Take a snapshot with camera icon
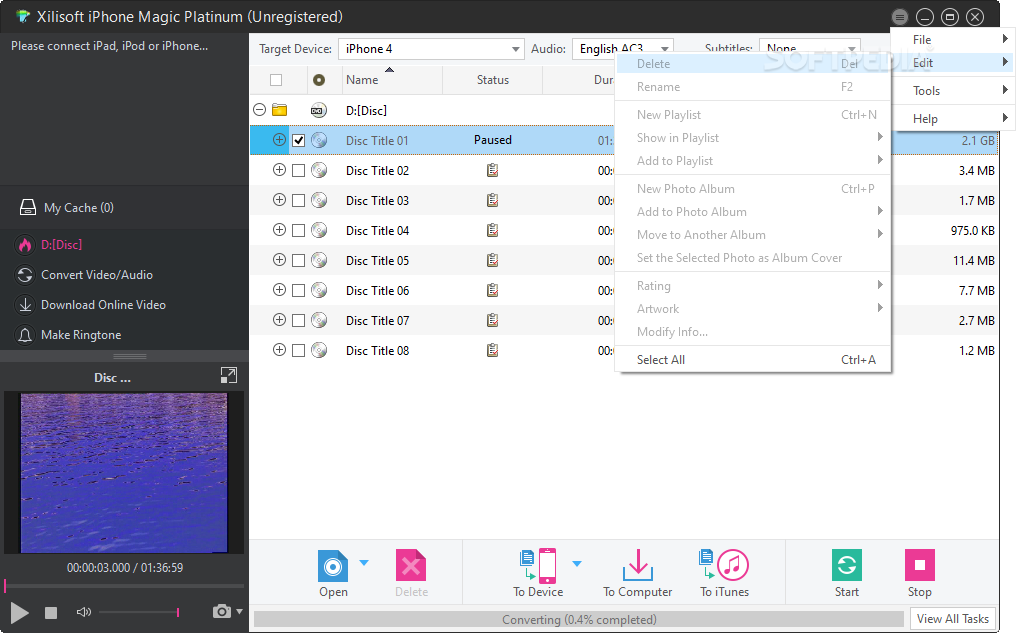 (222, 611)
